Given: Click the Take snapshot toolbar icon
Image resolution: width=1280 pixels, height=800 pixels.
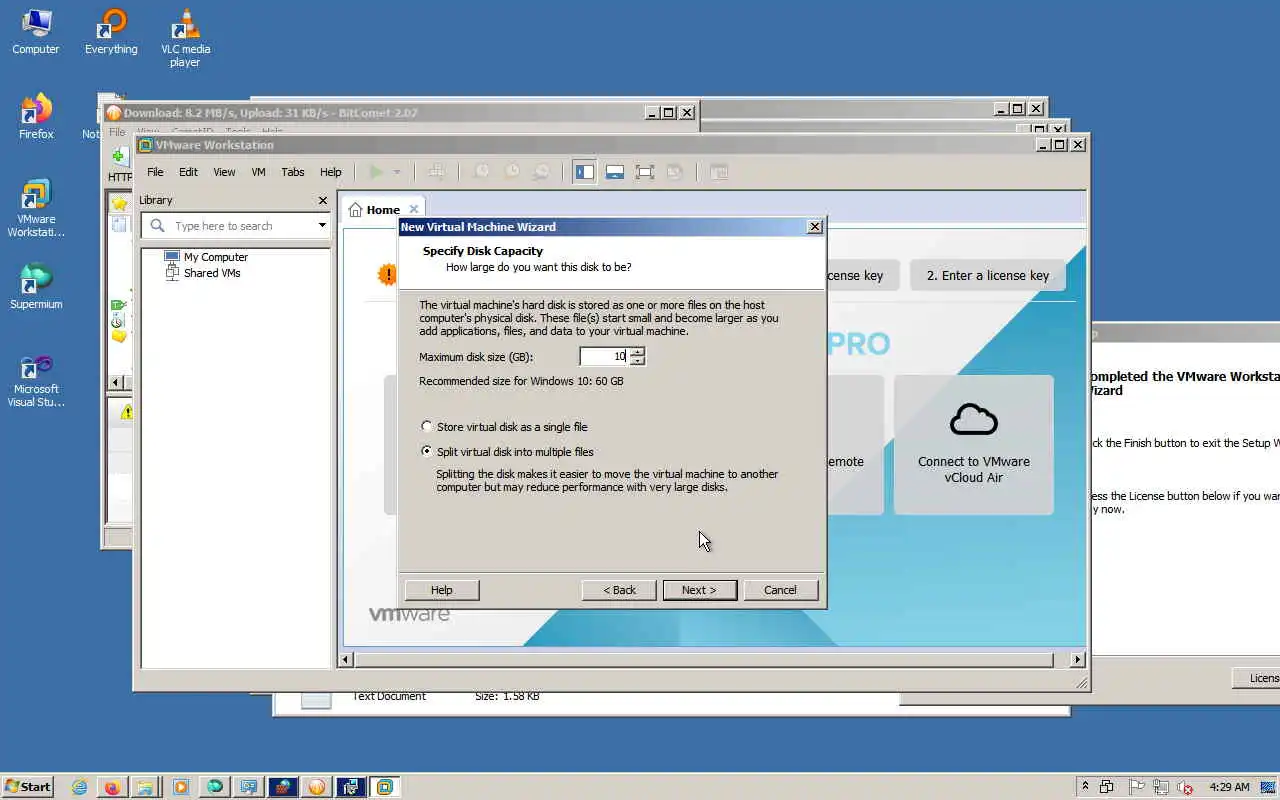Looking at the screenshot, I should pos(481,172).
